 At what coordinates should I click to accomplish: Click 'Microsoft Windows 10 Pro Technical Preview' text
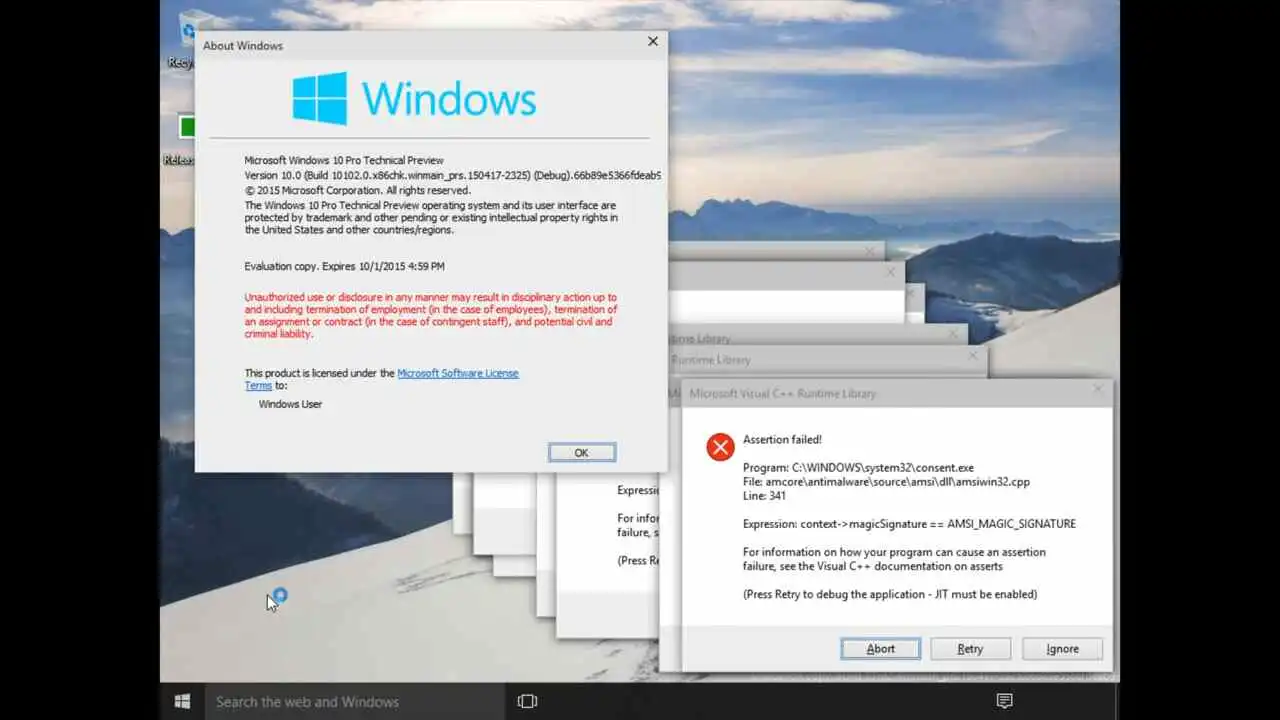(344, 160)
